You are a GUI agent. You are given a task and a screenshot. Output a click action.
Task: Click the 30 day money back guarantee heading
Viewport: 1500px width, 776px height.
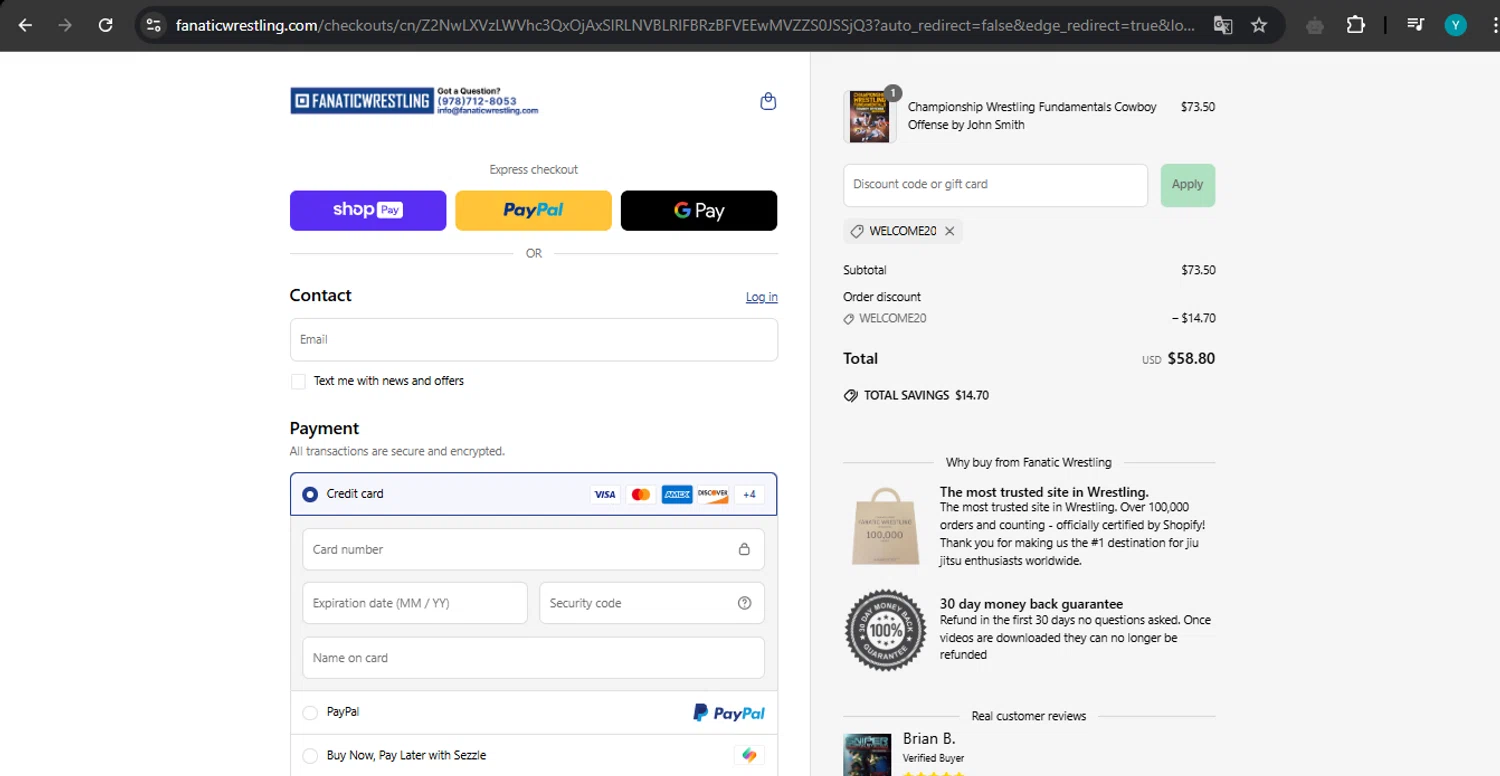[1031, 604]
